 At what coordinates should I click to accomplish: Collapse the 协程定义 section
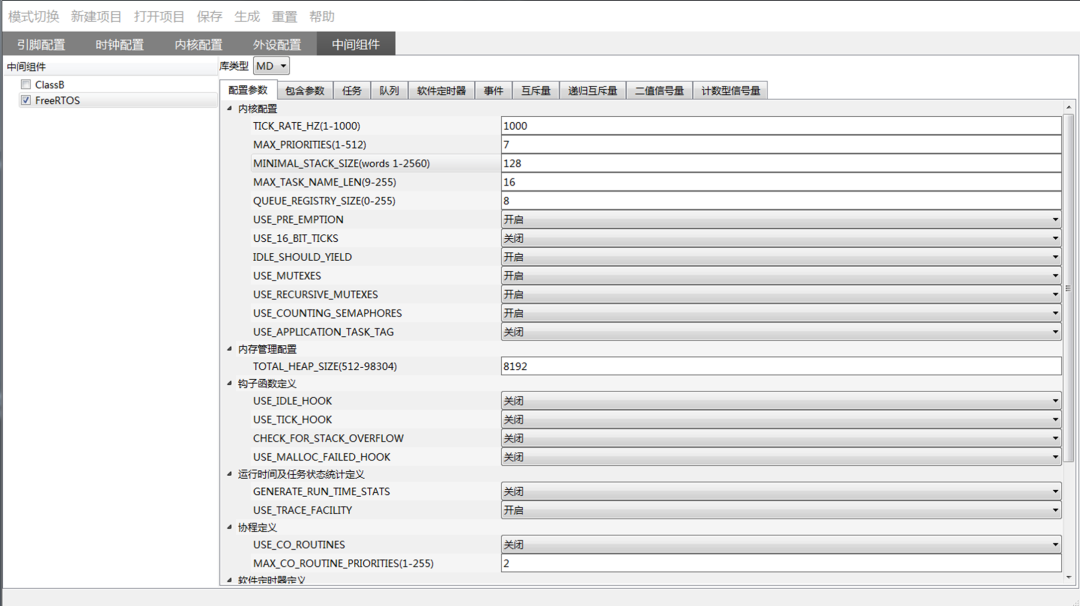[x=229, y=527]
